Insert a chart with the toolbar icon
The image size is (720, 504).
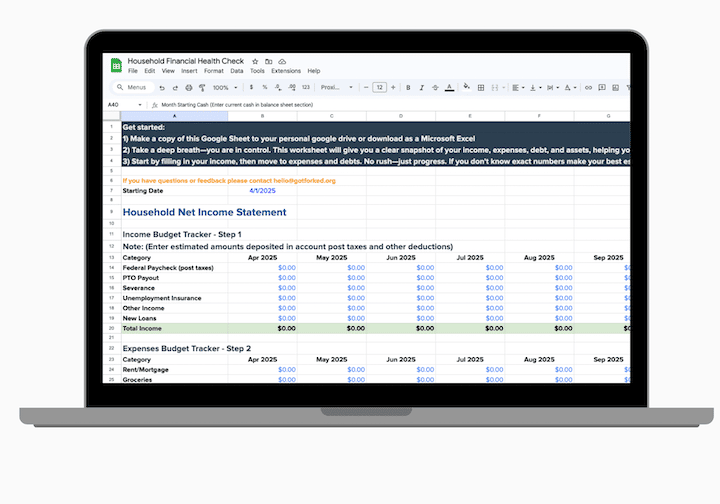coord(615,88)
